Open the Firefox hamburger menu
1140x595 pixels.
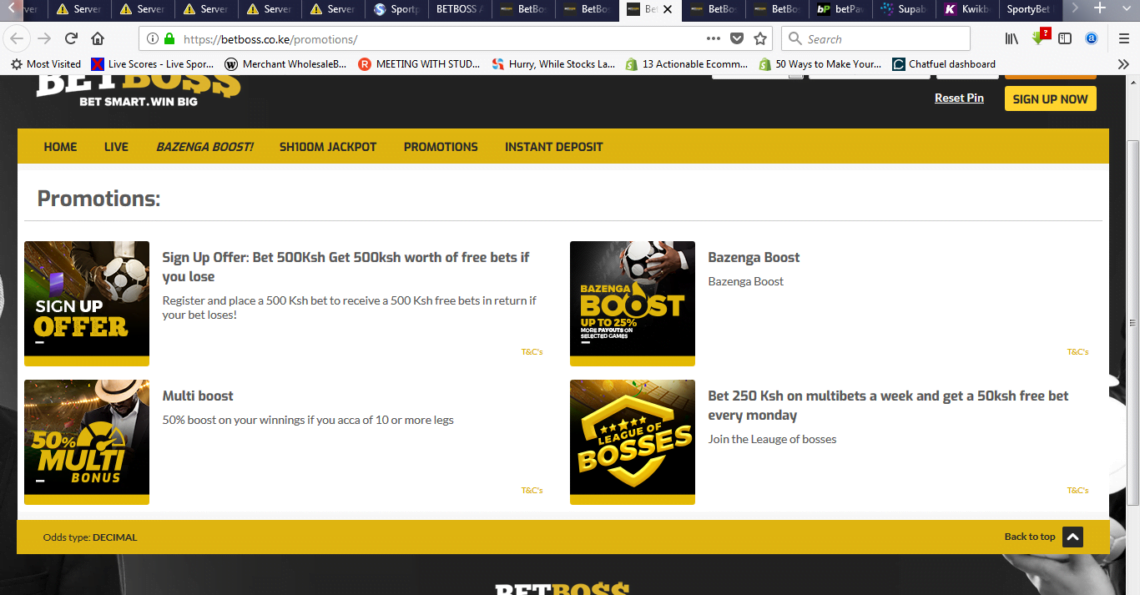pyautogui.click(x=1123, y=39)
